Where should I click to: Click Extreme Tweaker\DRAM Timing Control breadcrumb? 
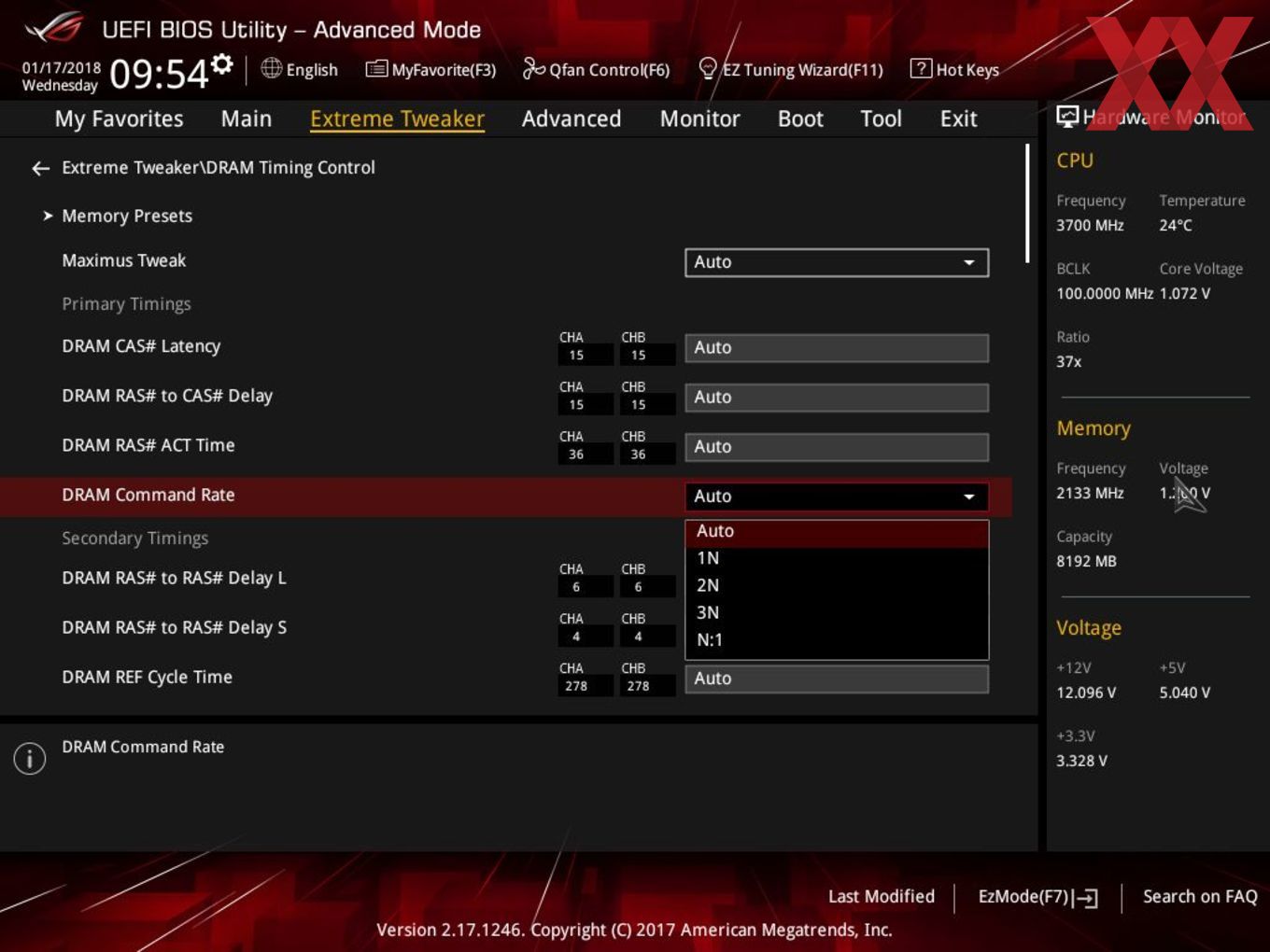(219, 168)
